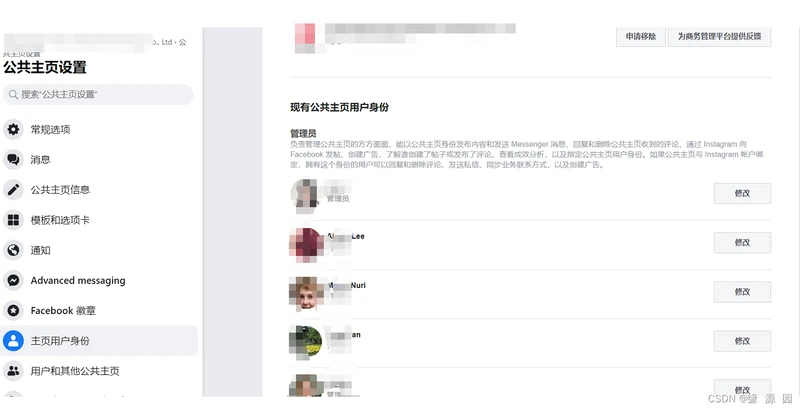Screen dimensions: 800x409
Task: Focus the 搜索公共主页设置 search field
Action: [98, 94]
